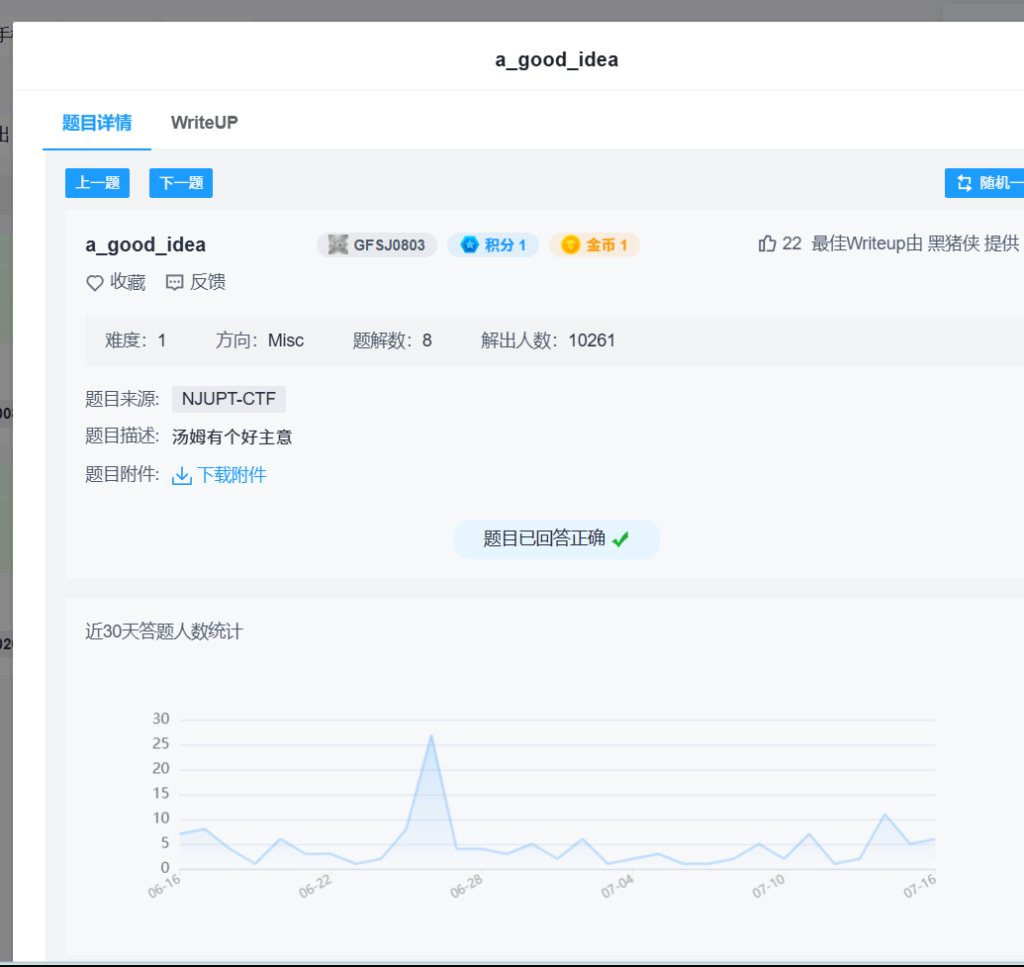Go to next challenge with 下一题
Image resolution: width=1024 pixels, height=967 pixels.
(x=181, y=183)
